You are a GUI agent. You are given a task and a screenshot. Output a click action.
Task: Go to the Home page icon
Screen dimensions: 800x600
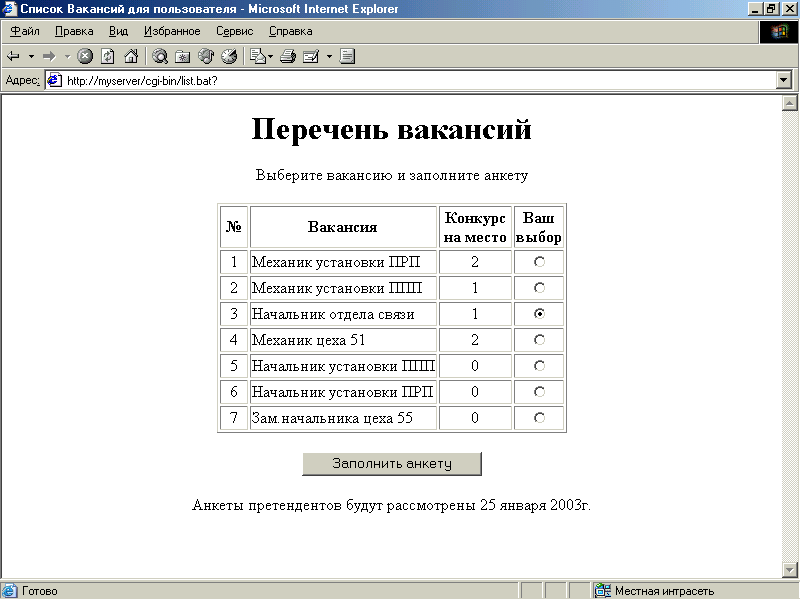click(x=131, y=56)
